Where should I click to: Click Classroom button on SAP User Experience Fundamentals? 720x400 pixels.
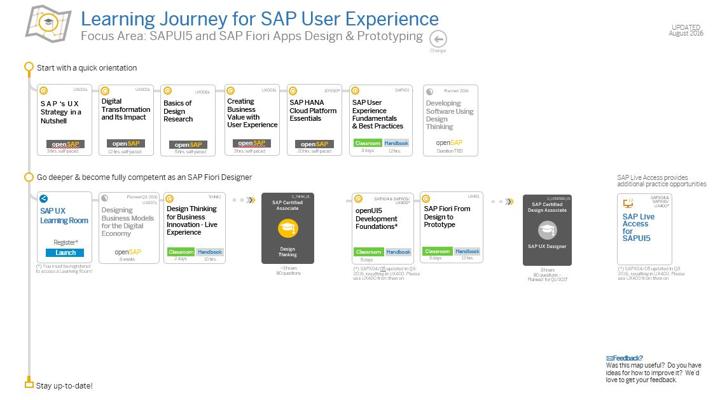tap(368, 143)
